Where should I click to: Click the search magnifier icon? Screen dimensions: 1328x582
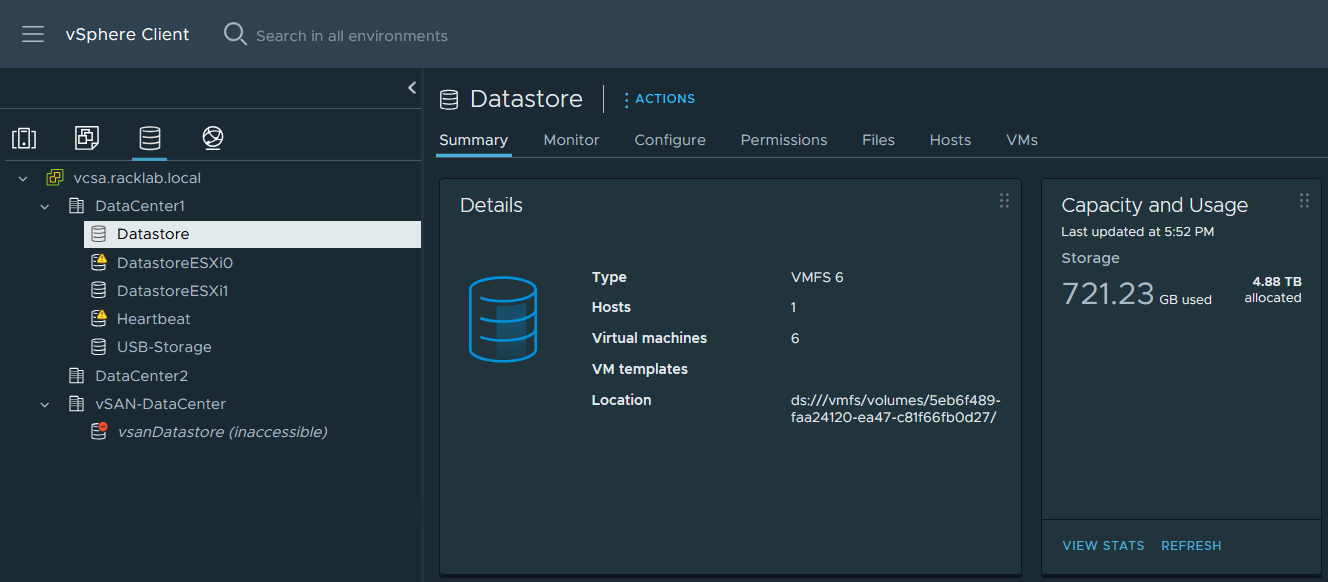[235, 33]
